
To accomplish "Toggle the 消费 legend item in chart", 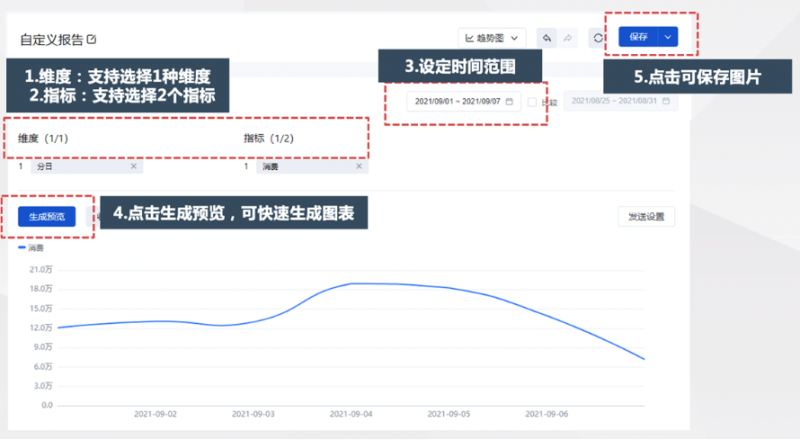I will pyautogui.click(x=31, y=248).
